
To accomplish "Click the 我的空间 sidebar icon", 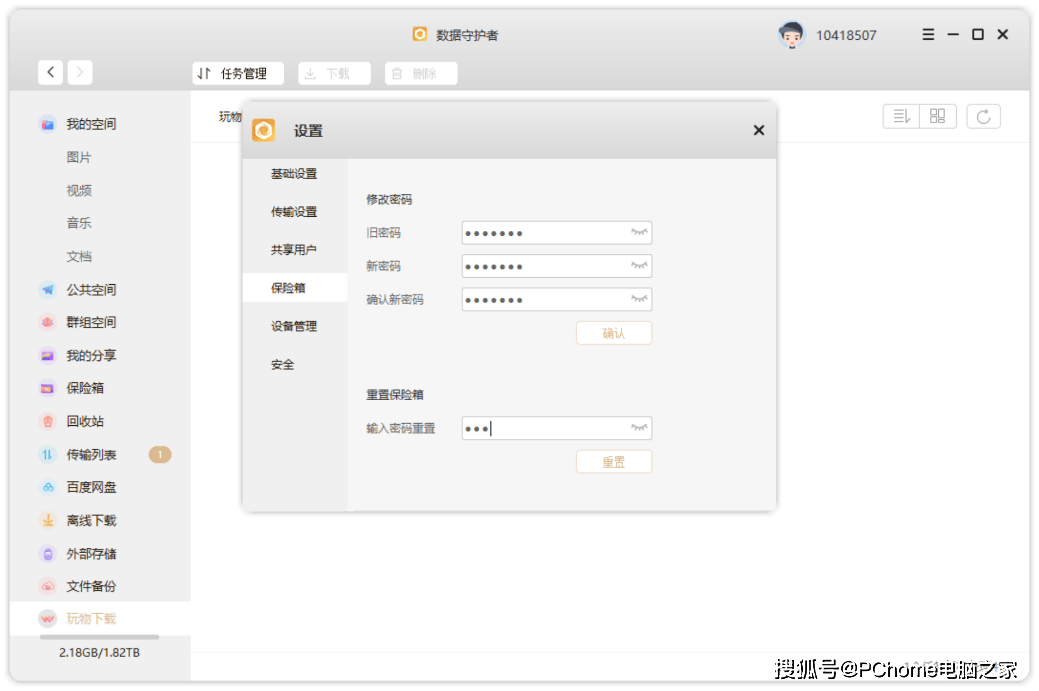I will pyautogui.click(x=47, y=124).
